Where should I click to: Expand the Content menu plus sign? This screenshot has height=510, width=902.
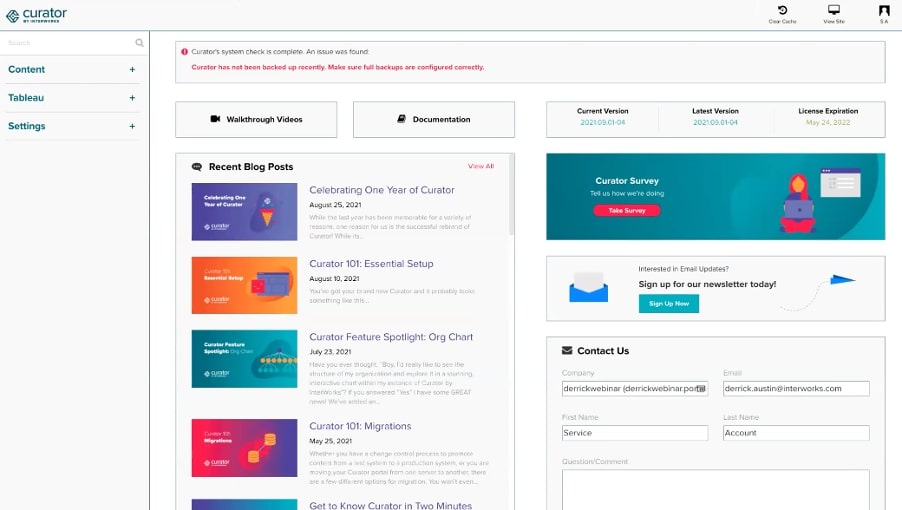click(x=132, y=70)
